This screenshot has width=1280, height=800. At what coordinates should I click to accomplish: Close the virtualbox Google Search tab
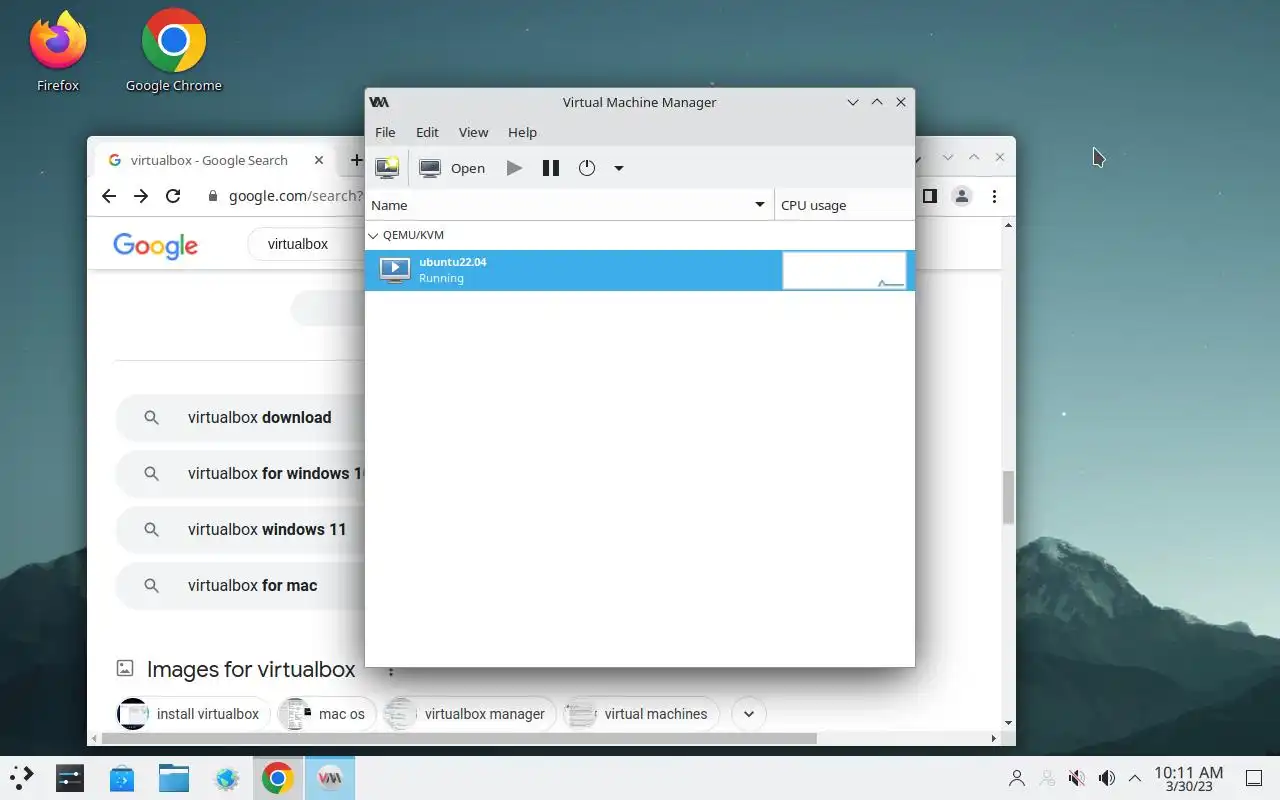pos(319,160)
